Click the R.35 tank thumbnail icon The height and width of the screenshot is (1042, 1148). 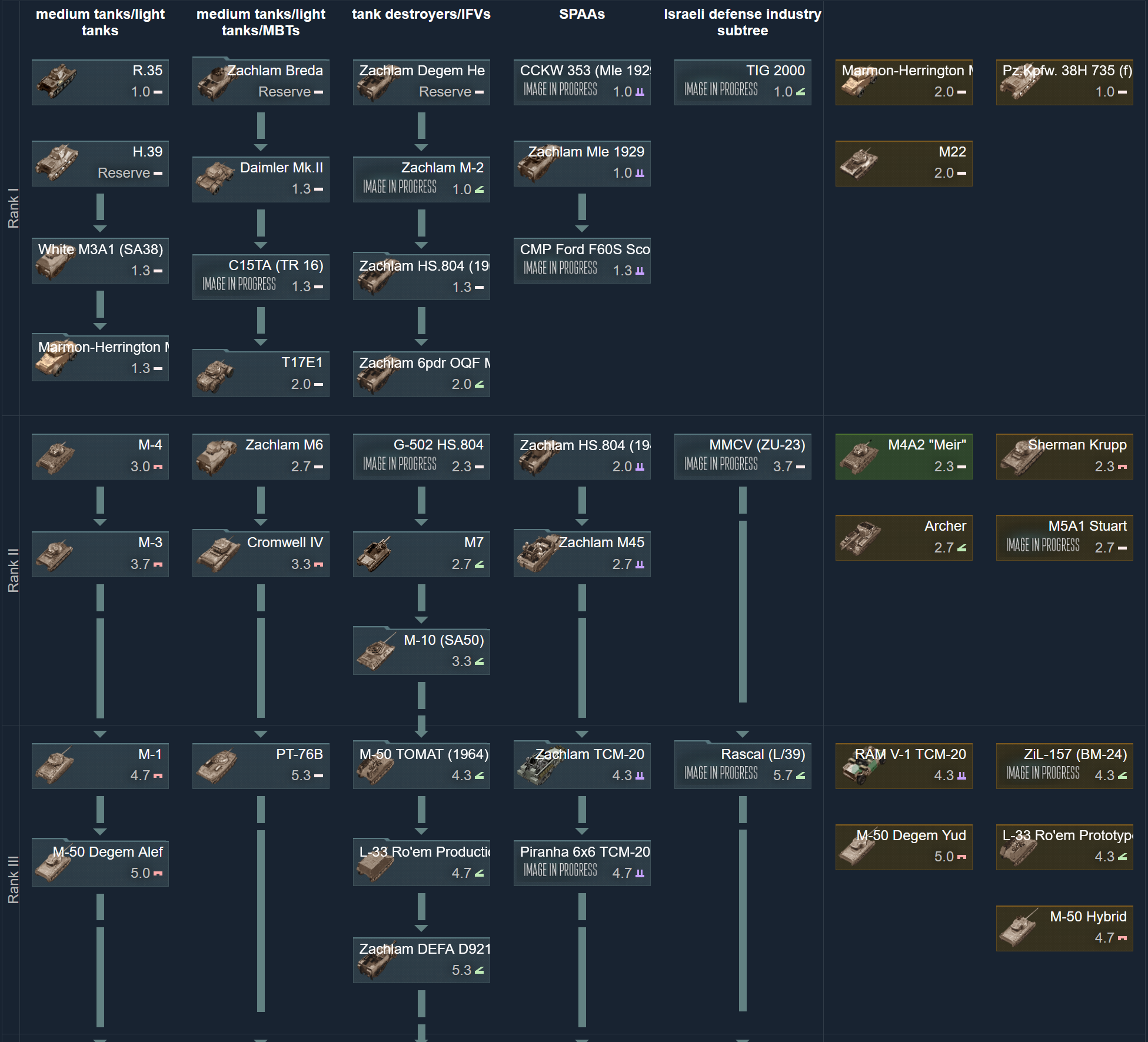coord(56,81)
